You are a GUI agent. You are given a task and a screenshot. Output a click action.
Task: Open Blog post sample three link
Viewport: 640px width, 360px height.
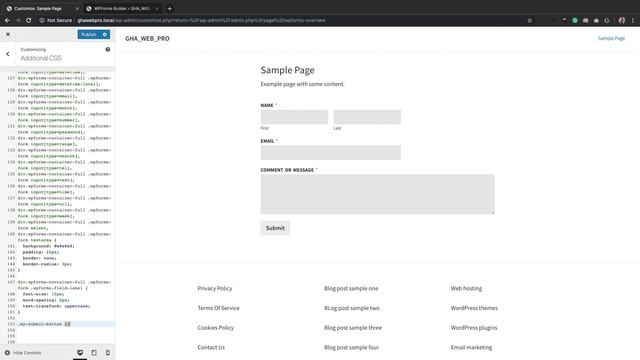coord(353,327)
